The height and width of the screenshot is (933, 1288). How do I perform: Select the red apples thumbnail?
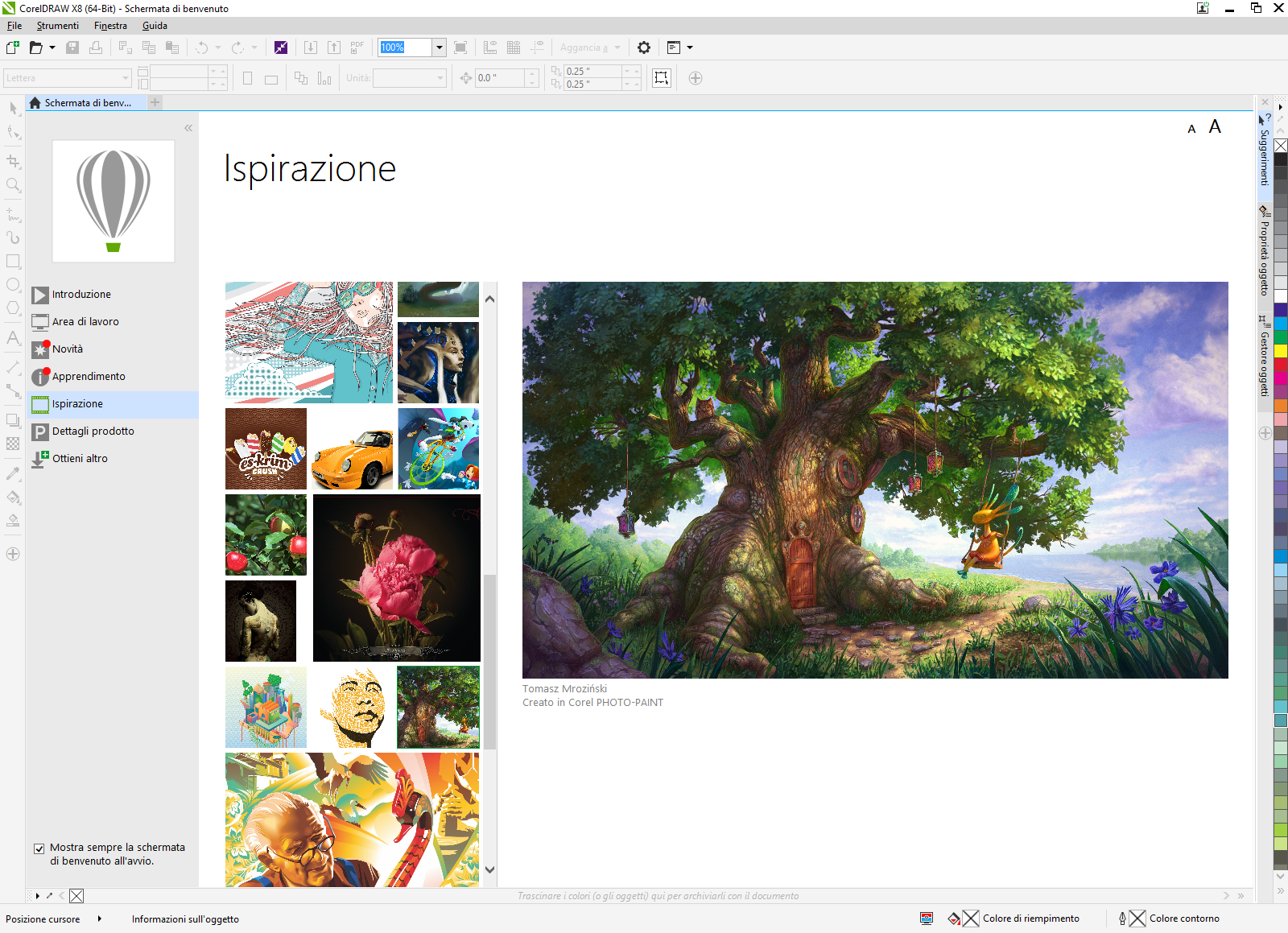coord(266,535)
